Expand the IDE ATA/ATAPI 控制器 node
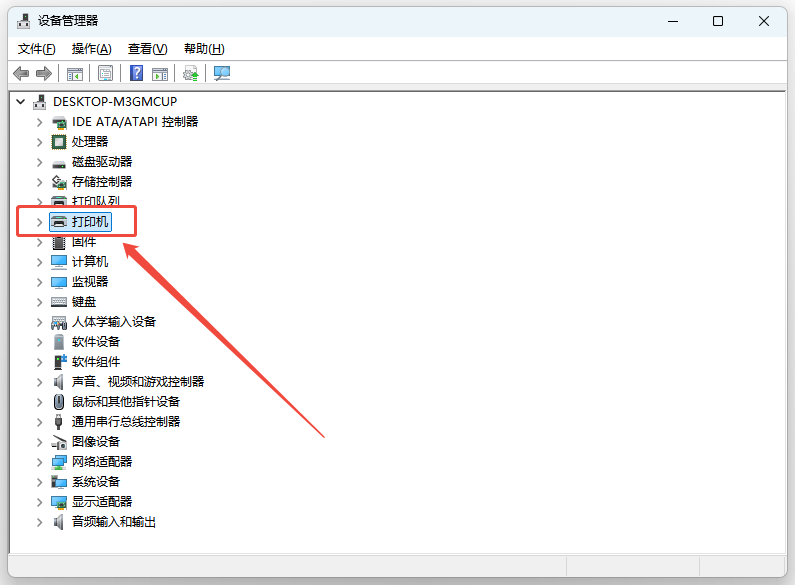795x585 pixels. pyautogui.click(x=40, y=122)
